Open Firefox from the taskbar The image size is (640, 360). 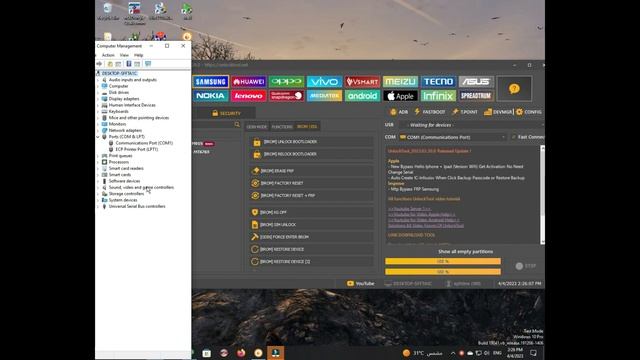(241, 353)
